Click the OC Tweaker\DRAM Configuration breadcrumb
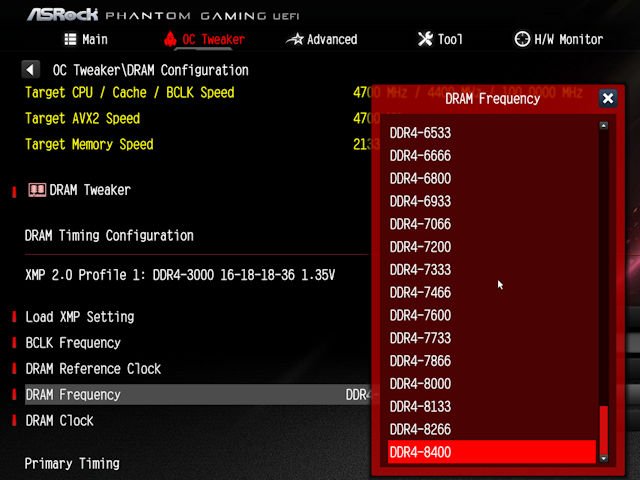This screenshot has height=480, width=640. 151,70
